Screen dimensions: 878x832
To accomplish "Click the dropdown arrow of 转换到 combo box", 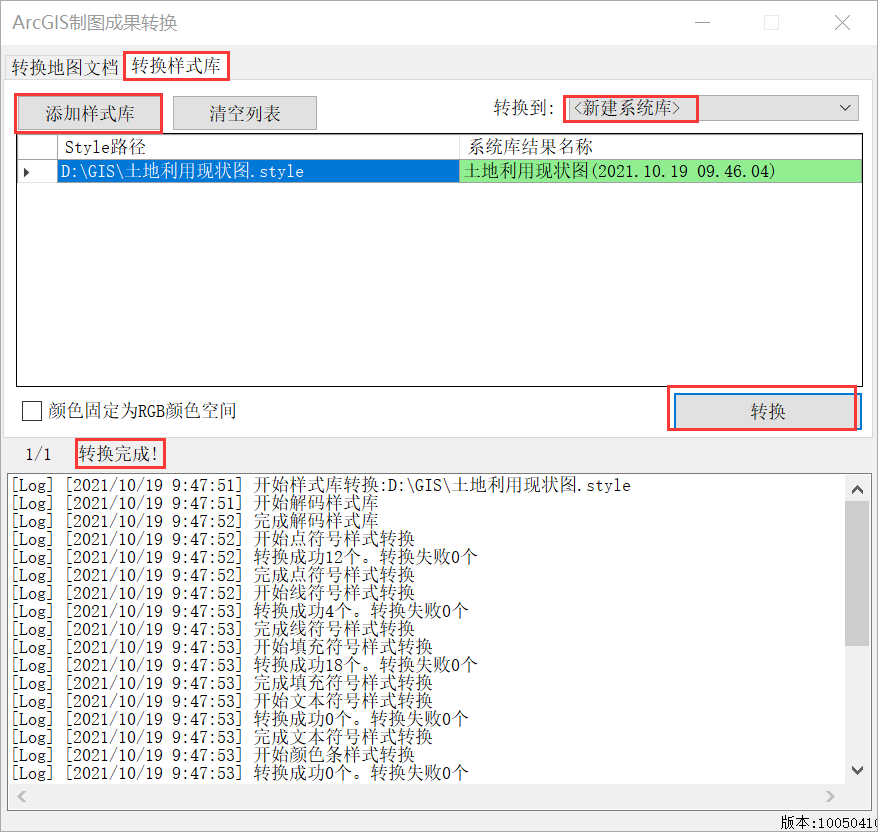I will [846, 108].
